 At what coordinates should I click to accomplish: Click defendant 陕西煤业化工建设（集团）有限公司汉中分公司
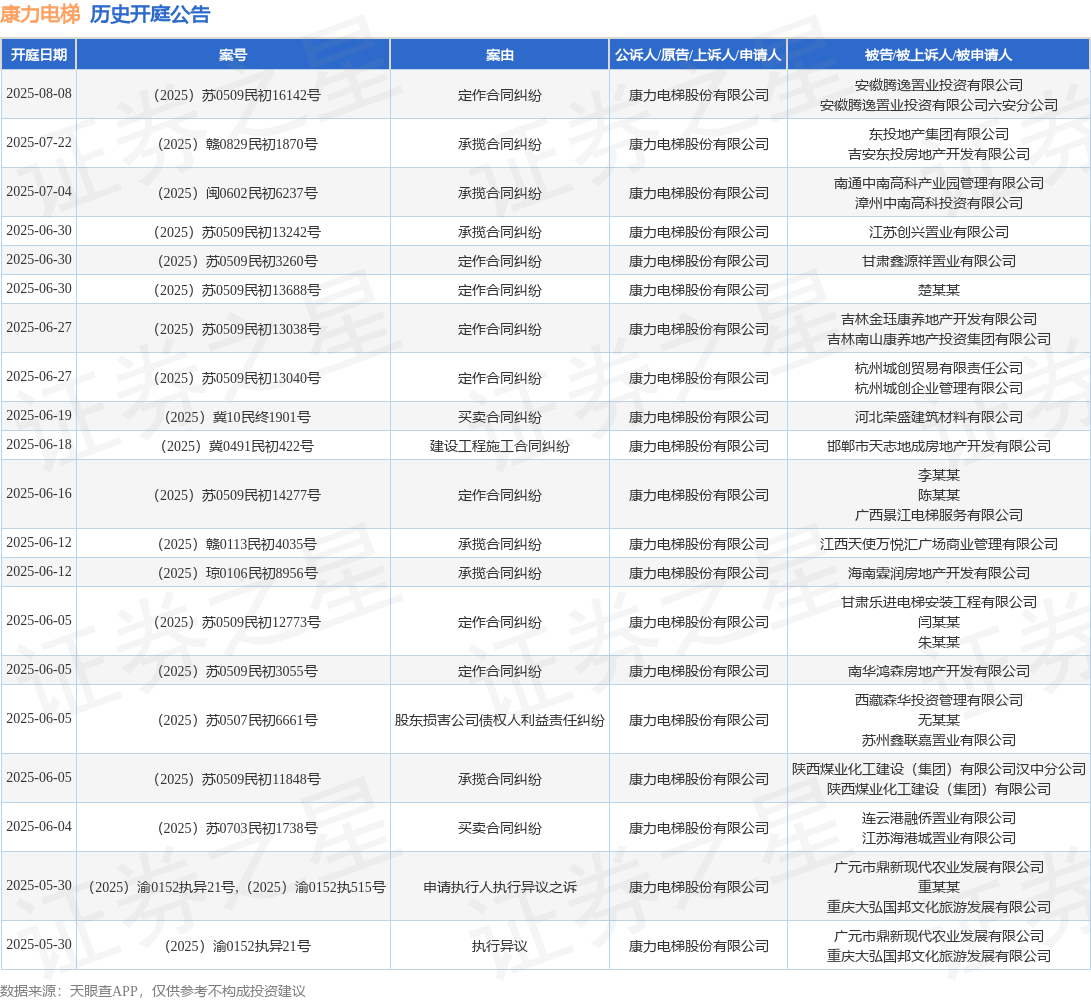point(939,769)
